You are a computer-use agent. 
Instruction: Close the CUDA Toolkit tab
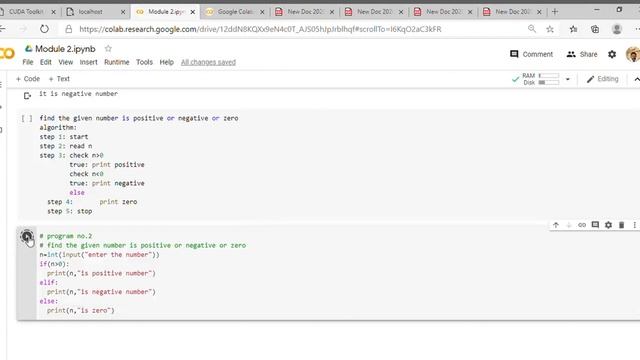point(53,12)
